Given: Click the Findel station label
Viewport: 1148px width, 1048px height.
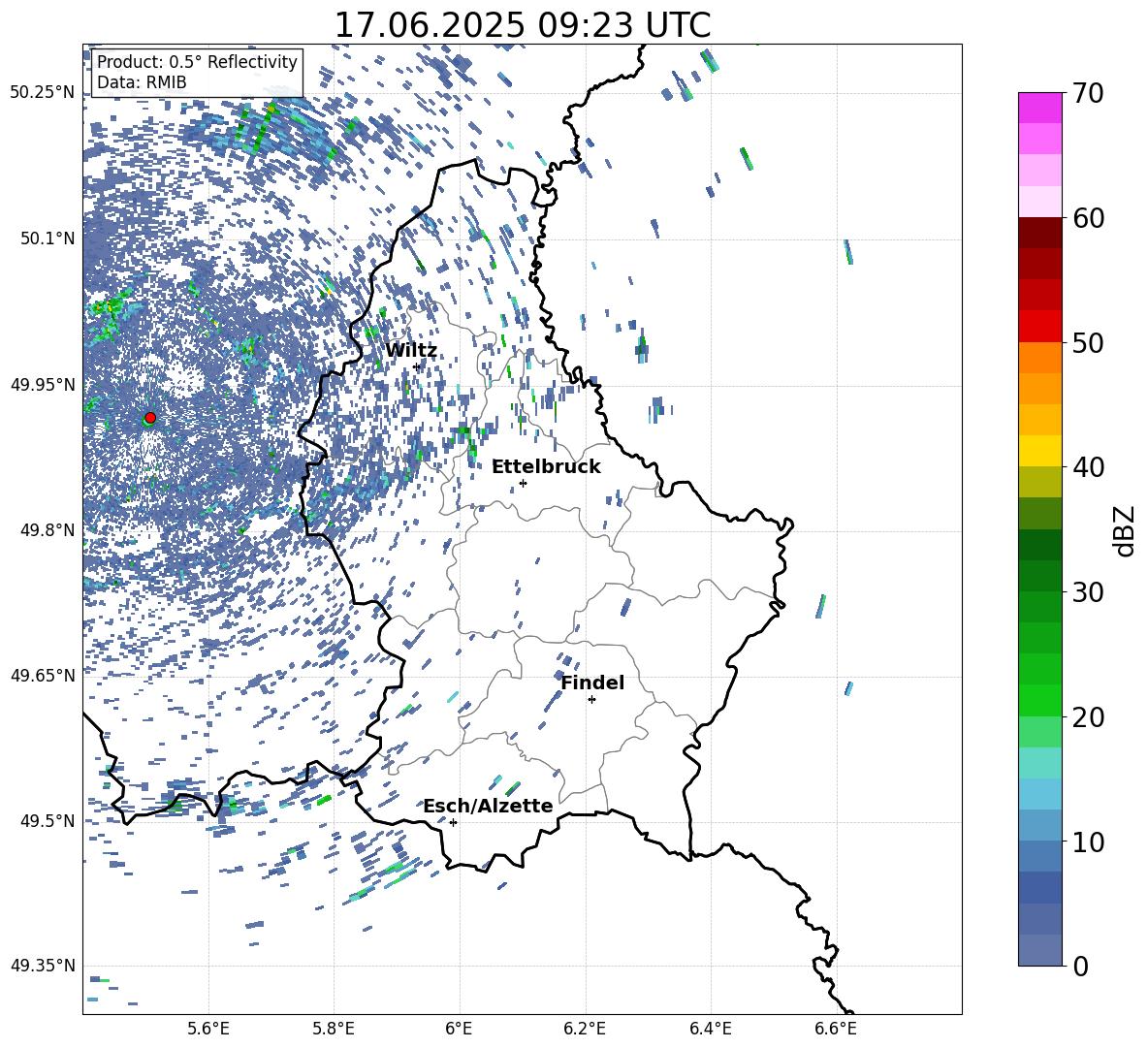Looking at the screenshot, I should (x=592, y=683).
